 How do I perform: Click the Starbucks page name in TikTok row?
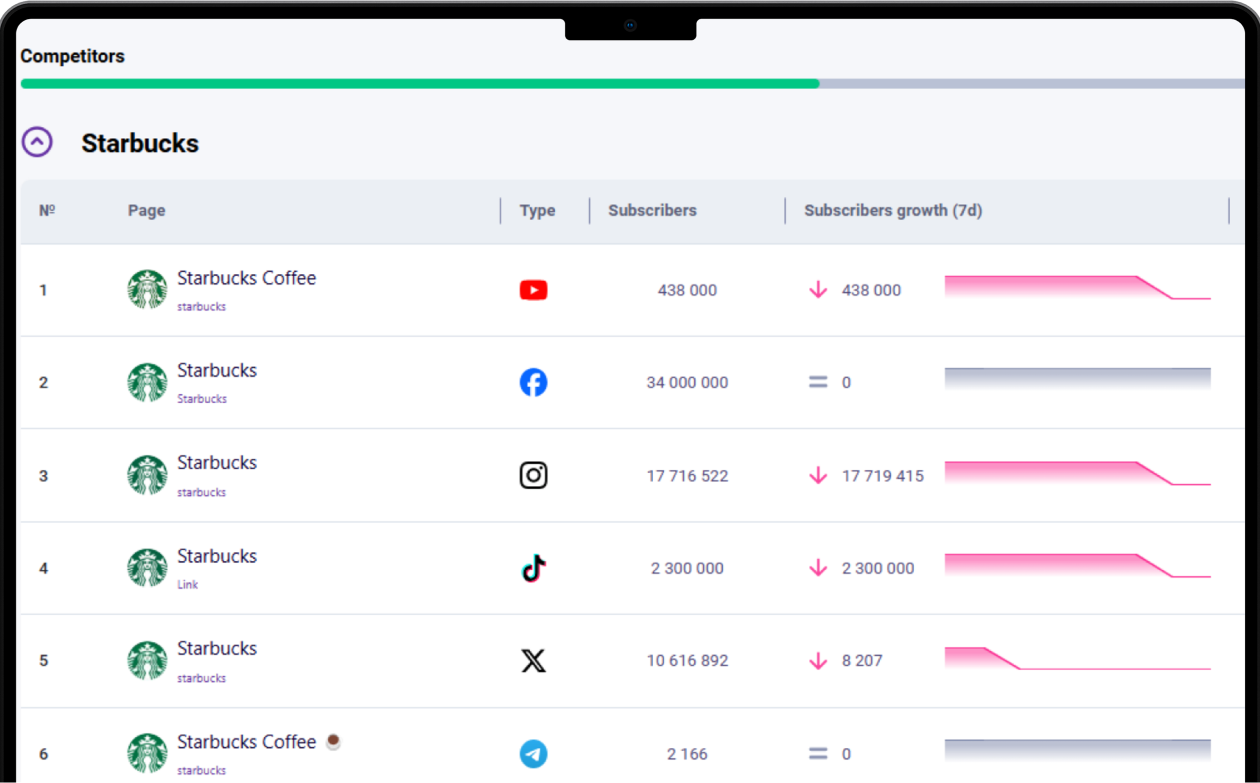pos(217,556)
